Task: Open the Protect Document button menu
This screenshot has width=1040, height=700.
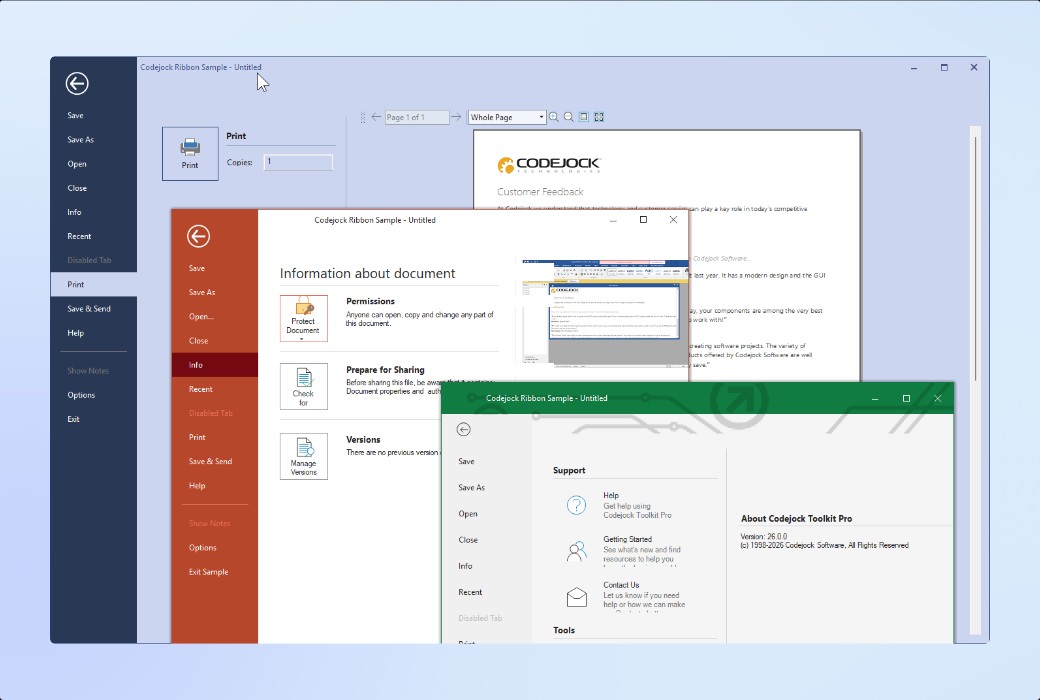Action: coord(303,318)
